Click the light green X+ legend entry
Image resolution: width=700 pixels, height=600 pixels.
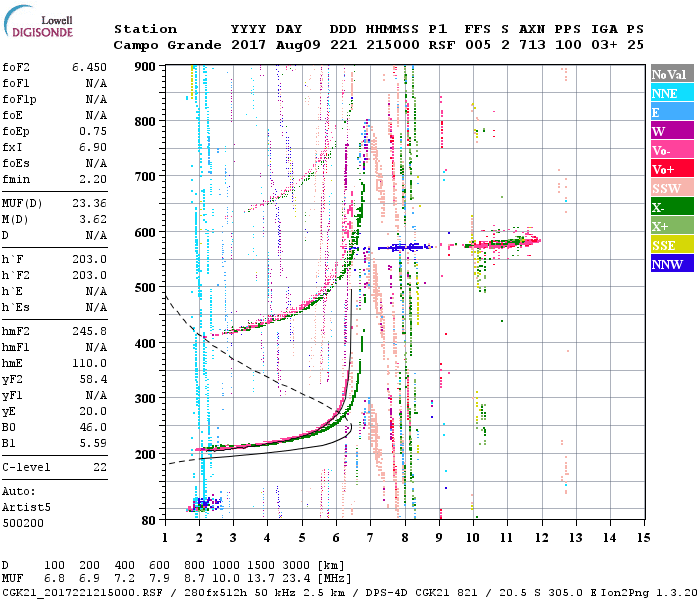[671, 226]
